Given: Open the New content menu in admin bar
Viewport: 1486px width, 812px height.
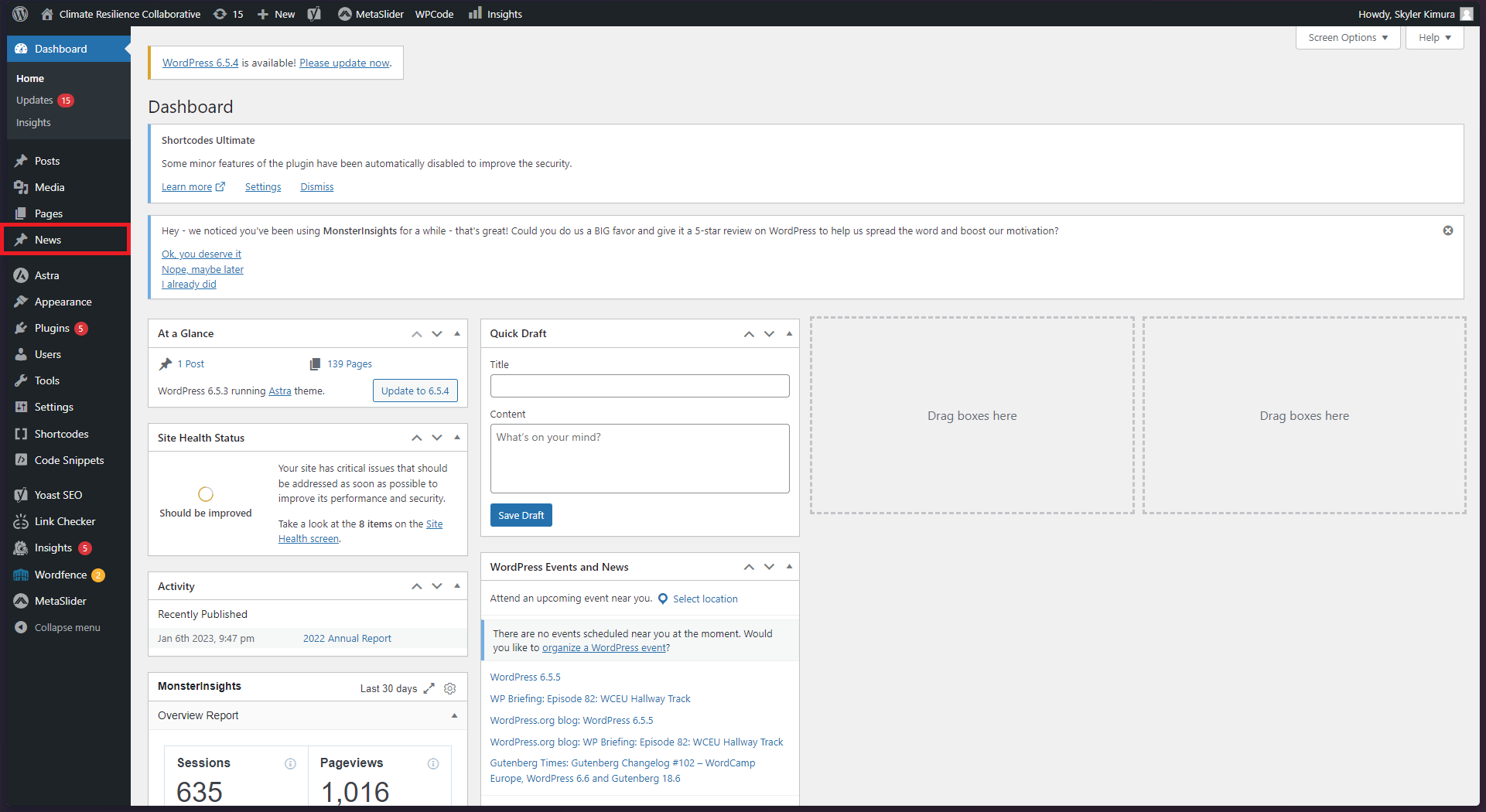Looking at the screenshot, I should coord(276,14).
